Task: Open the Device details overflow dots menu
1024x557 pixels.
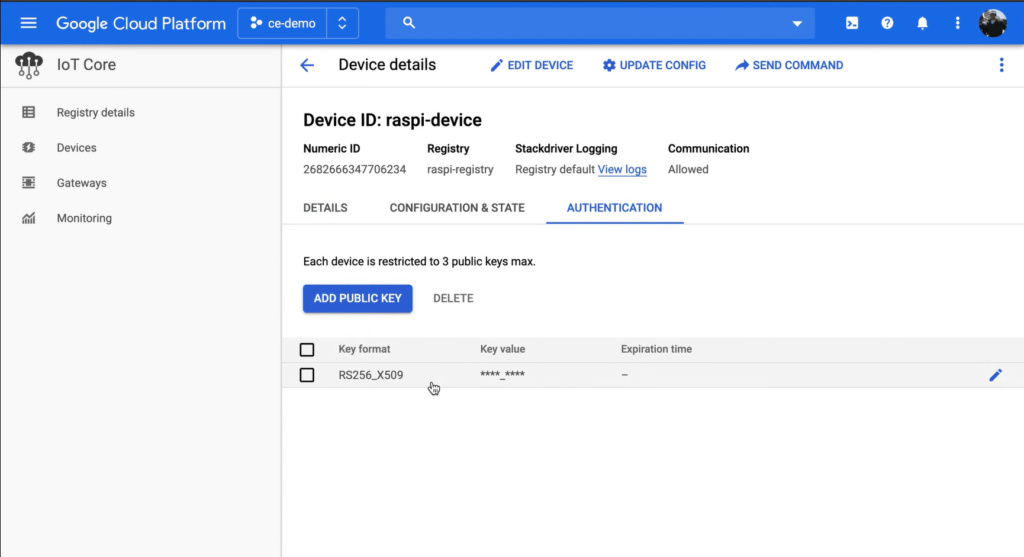Action: [x=1001, y=65]
